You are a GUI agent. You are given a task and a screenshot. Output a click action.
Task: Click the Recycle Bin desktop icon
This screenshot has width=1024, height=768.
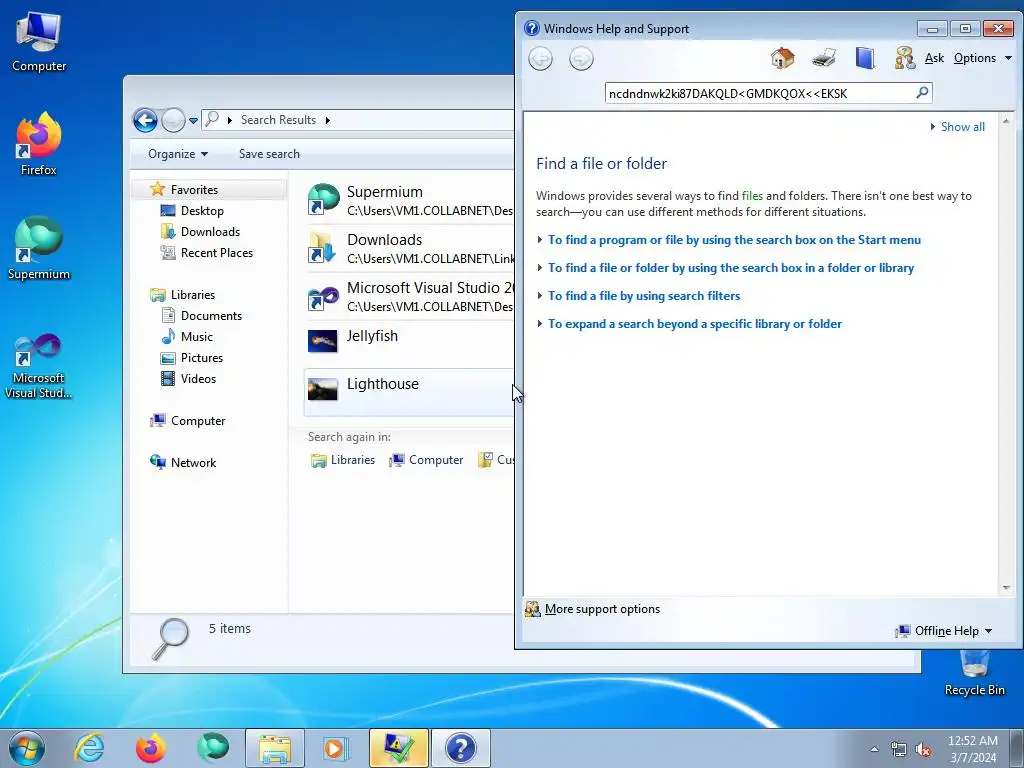pyautogui.click(x=974, y=673)
